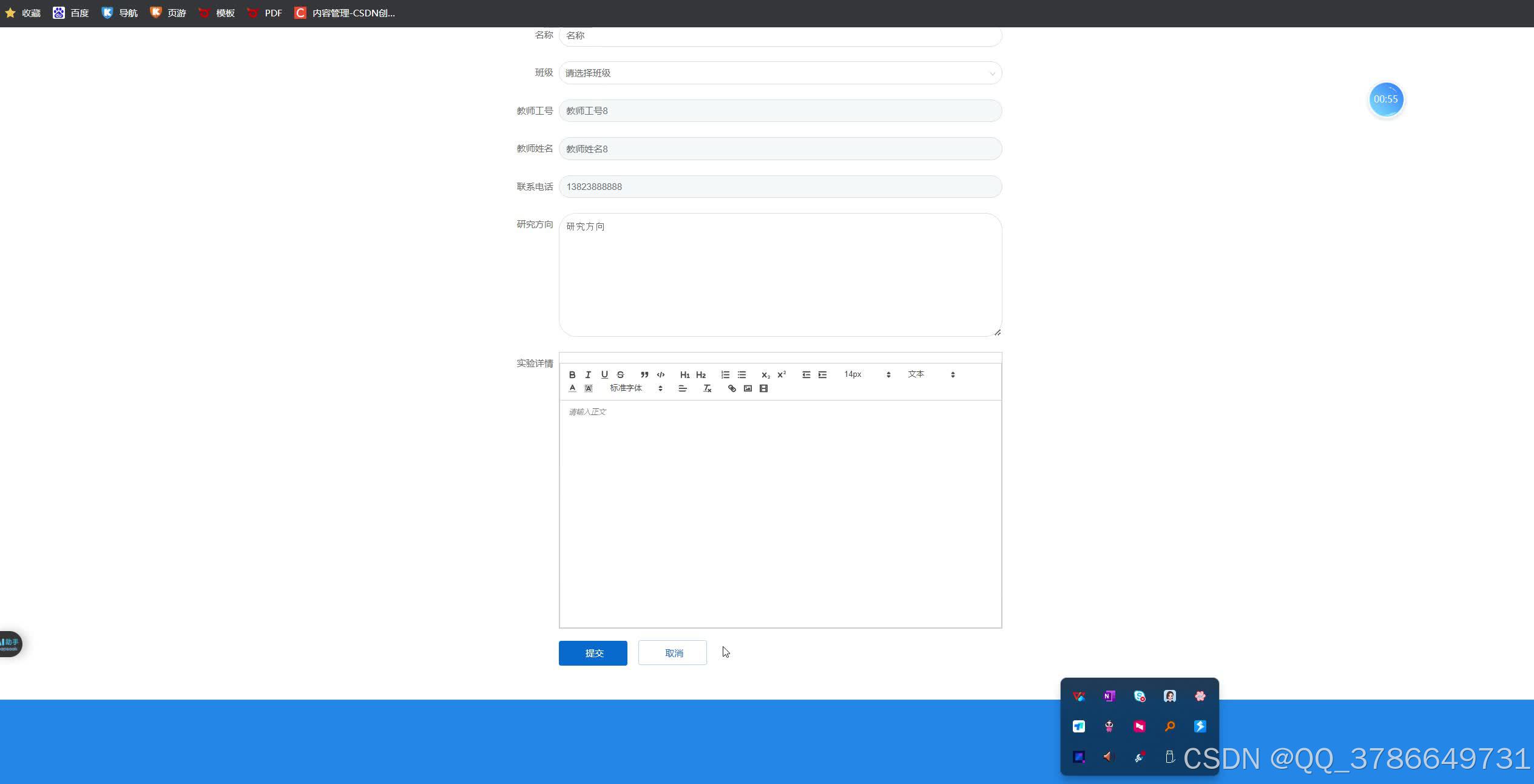Toggle underline formatting in editor
Screen dimensions: 1534x784
tap(604, 374)
